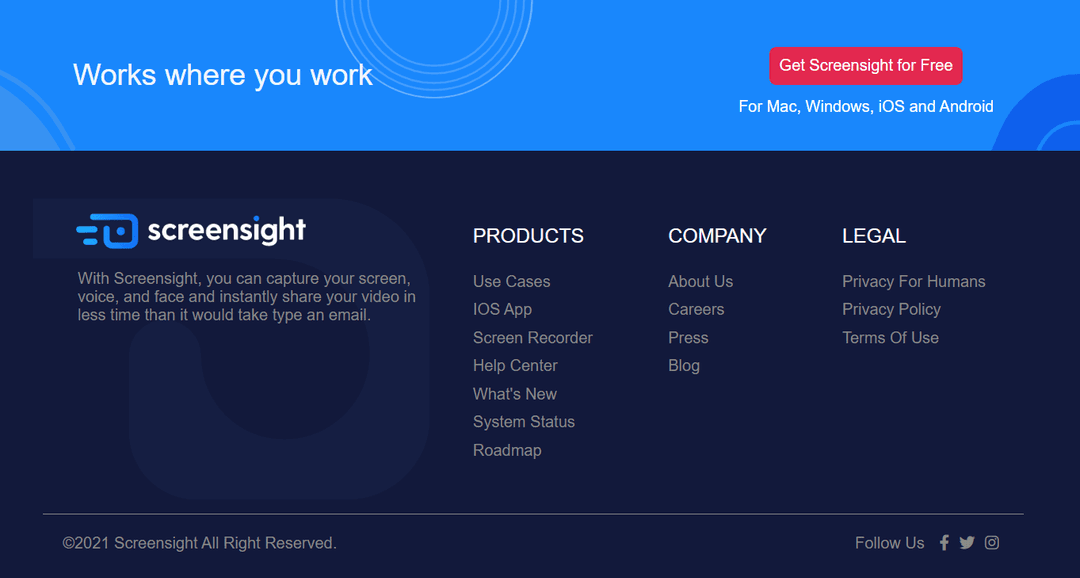Viewport: 1080px width, 578px height.
Task: Visit the Help Center link
Action: click(x=515, y=366)
